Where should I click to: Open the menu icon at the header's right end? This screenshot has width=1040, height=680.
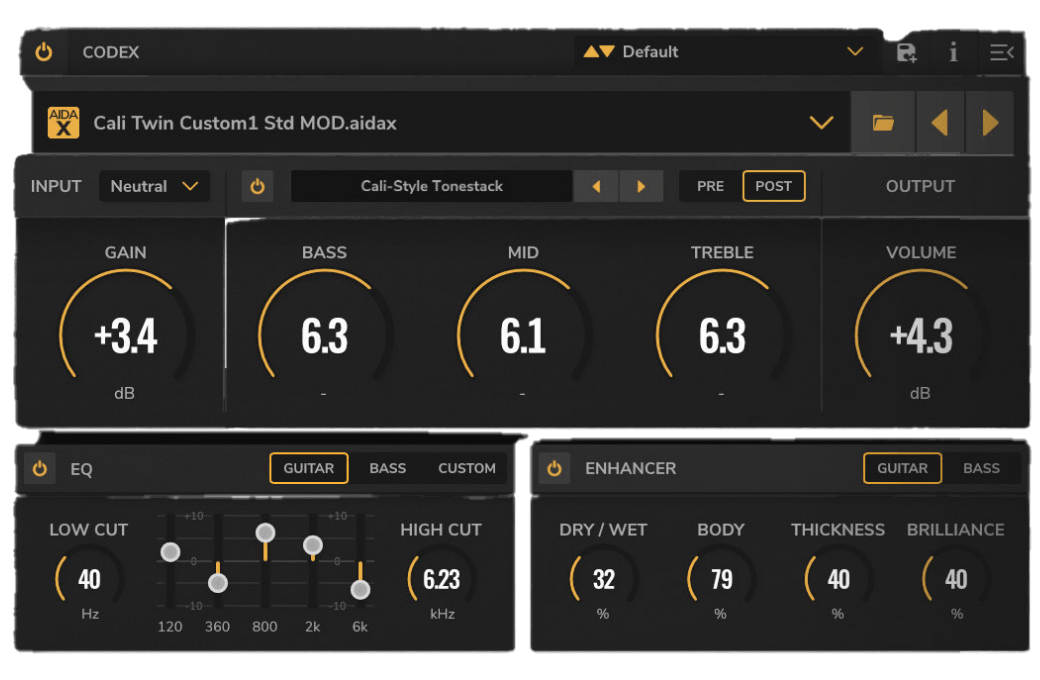click(x=1002, y=52)
